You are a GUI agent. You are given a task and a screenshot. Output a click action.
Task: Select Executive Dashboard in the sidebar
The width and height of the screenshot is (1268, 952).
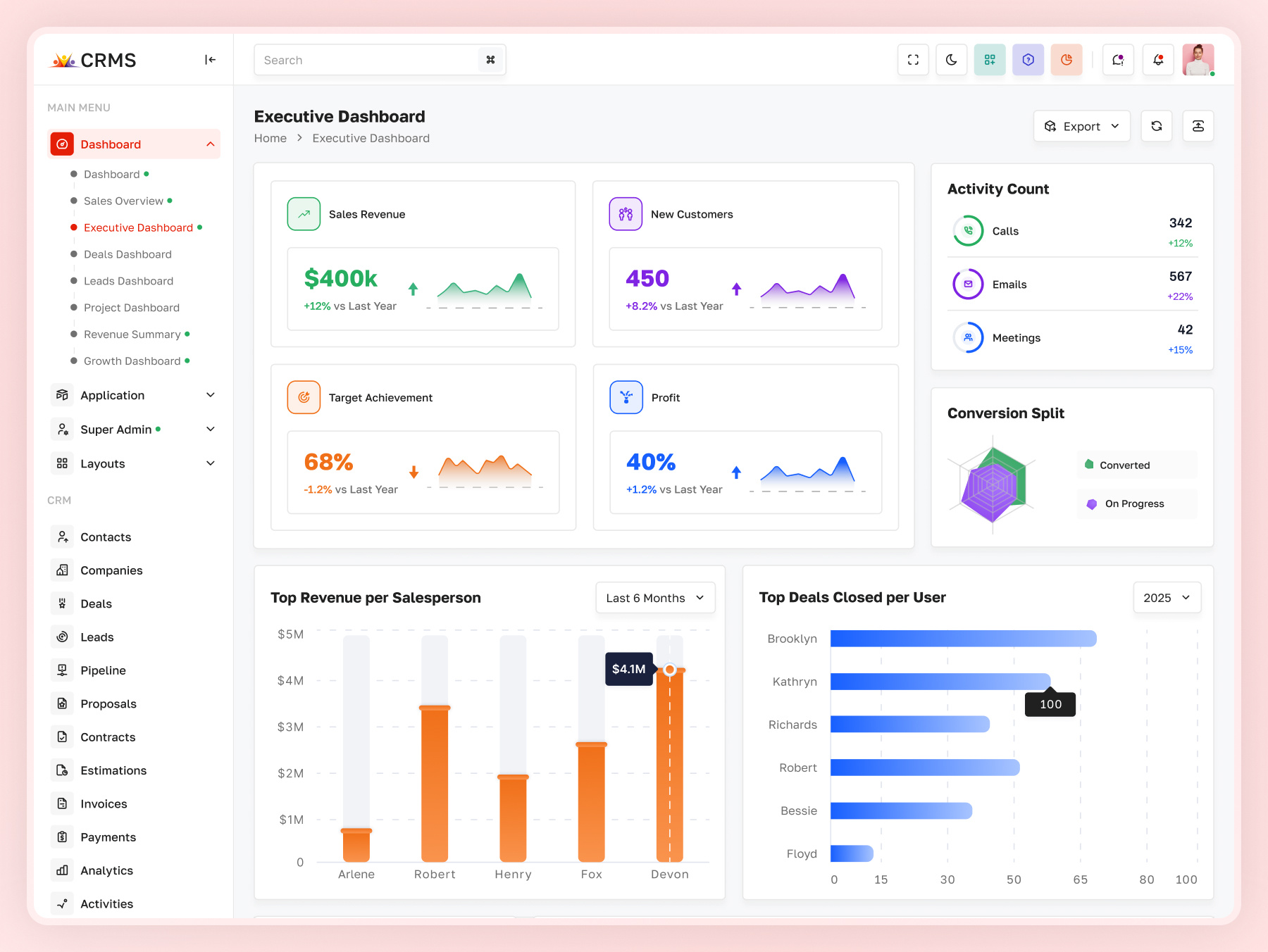[138, 227]
